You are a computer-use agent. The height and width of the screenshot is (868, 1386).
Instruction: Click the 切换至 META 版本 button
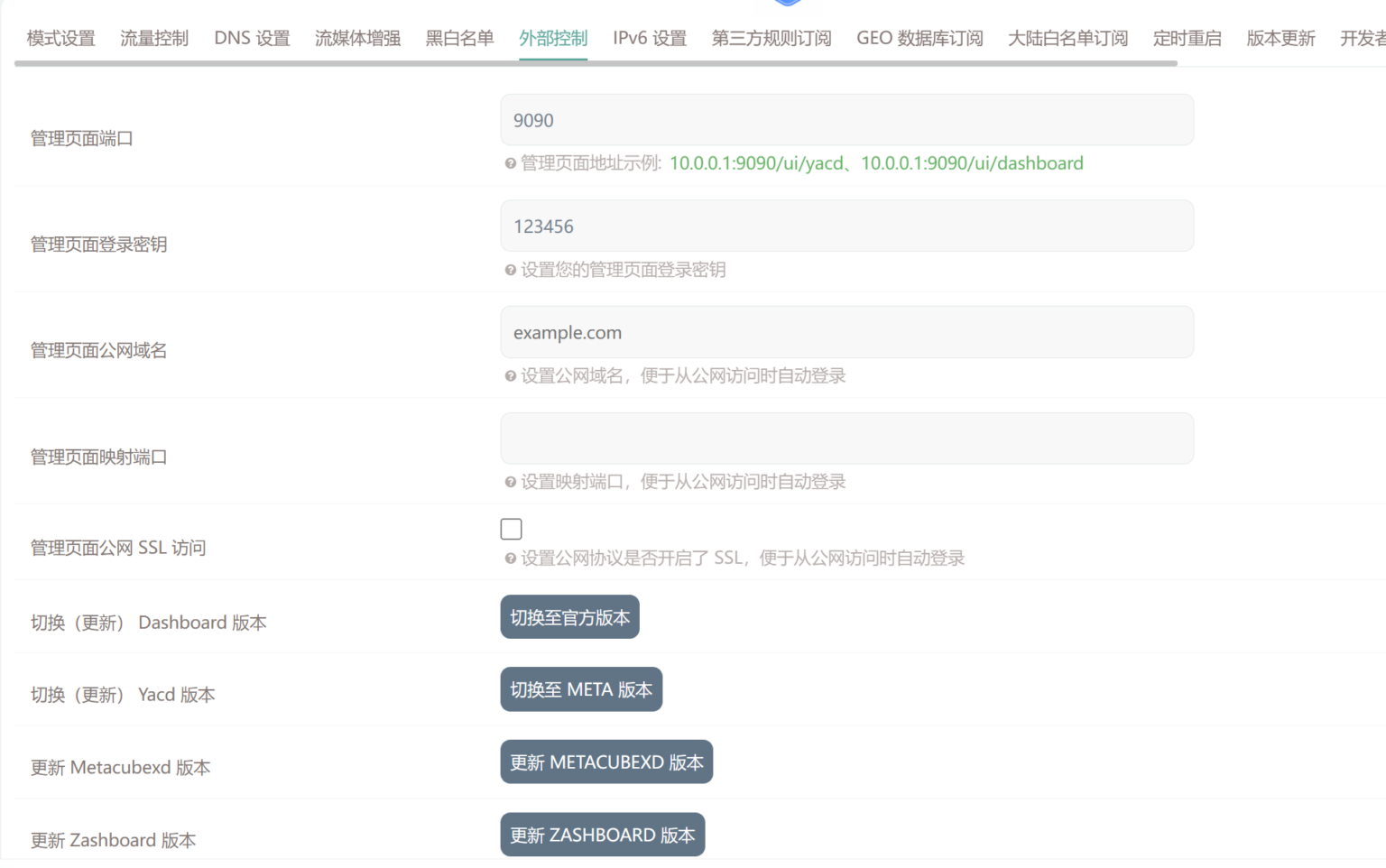[581, 689]
